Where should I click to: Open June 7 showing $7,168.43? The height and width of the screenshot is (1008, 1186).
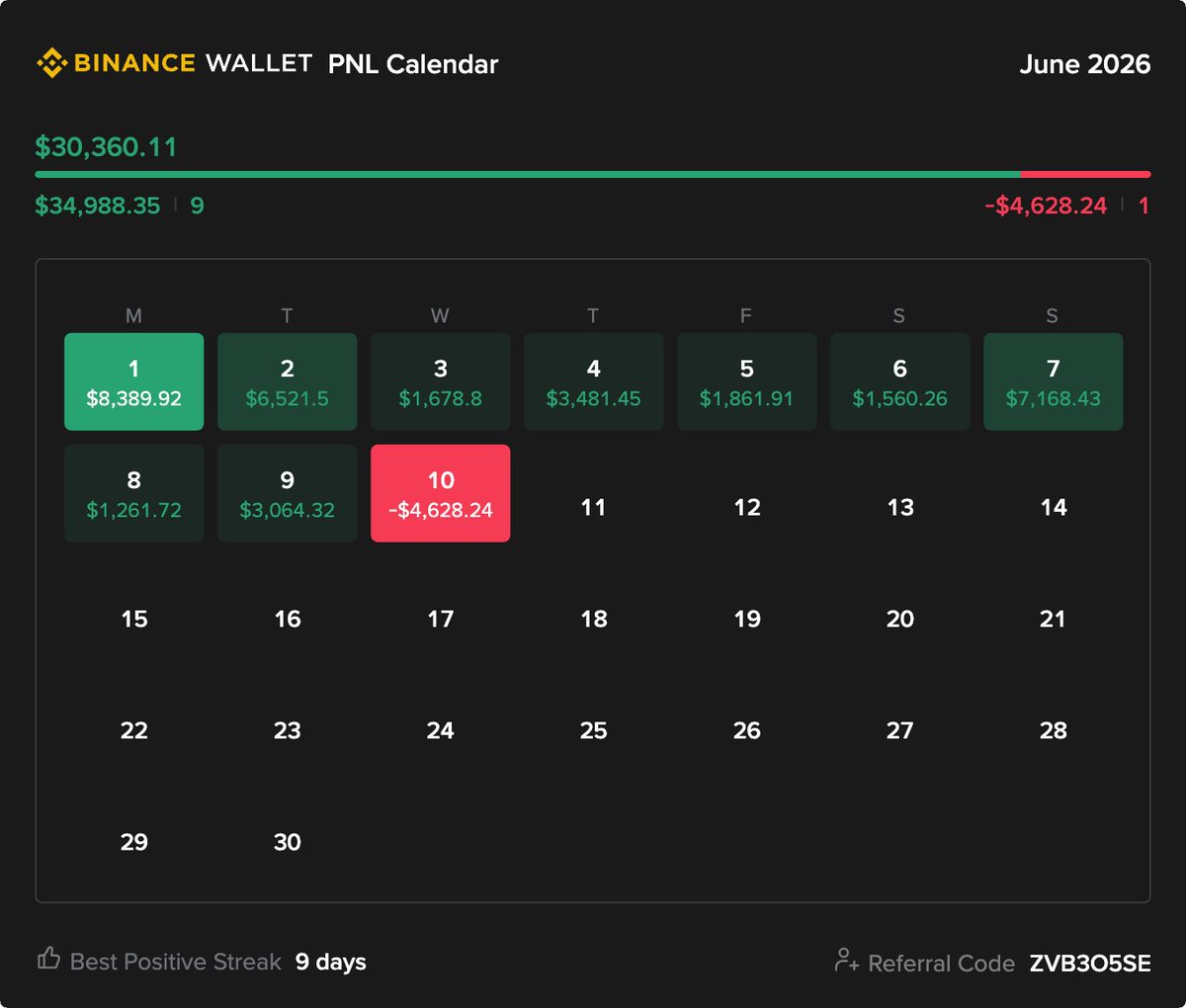pyautogui.click(x=1054, y=381)
